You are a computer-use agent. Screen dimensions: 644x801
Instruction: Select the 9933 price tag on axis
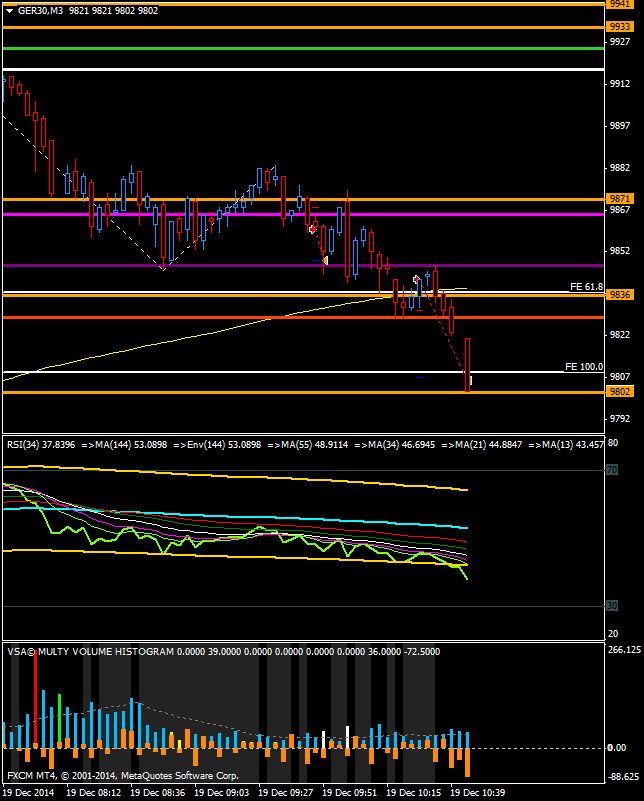[619, 27]
